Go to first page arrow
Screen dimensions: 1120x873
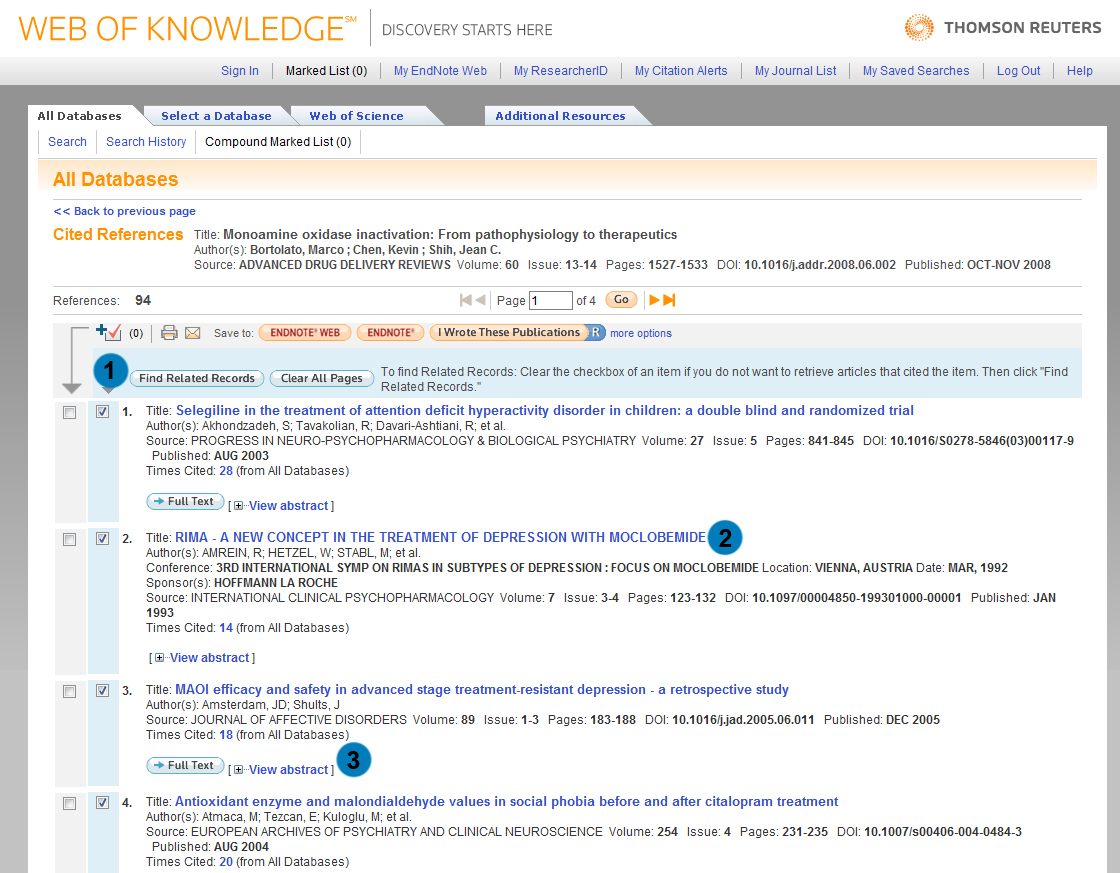coord(466,300)
